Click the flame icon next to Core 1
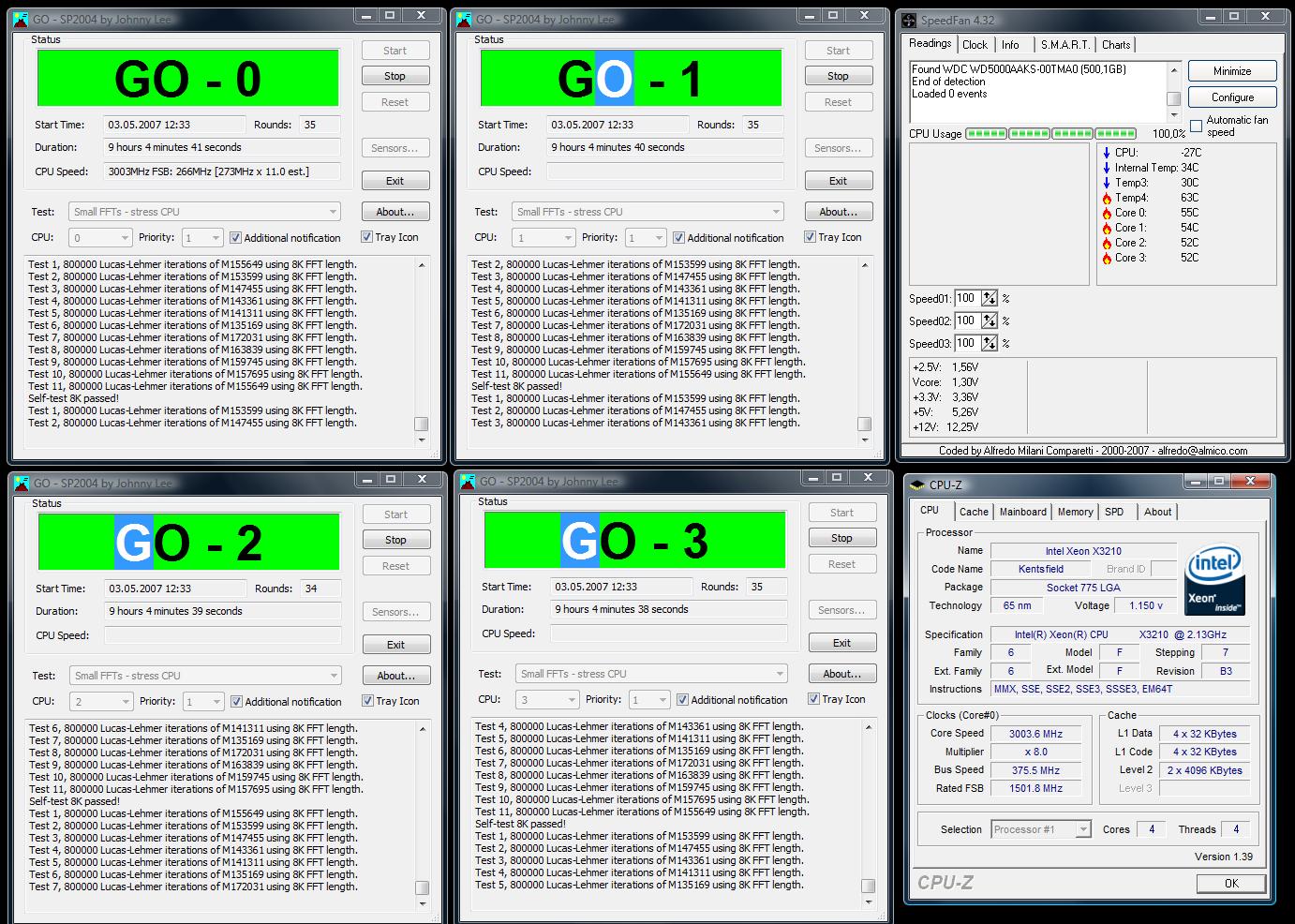The image size is (1295, 924). [x=1107, y=228]
